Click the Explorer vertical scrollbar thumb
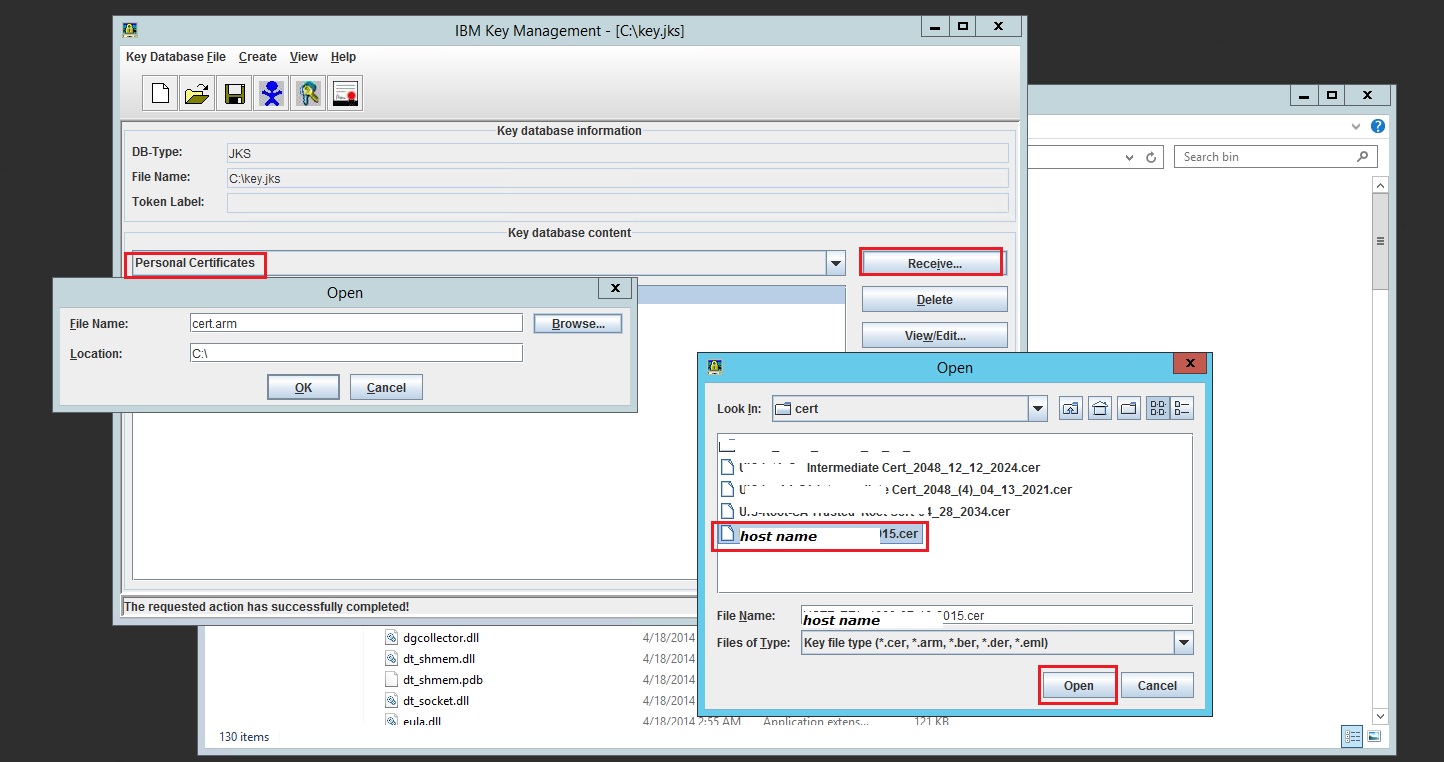The image size is (1444, 762). point(1380,241)
